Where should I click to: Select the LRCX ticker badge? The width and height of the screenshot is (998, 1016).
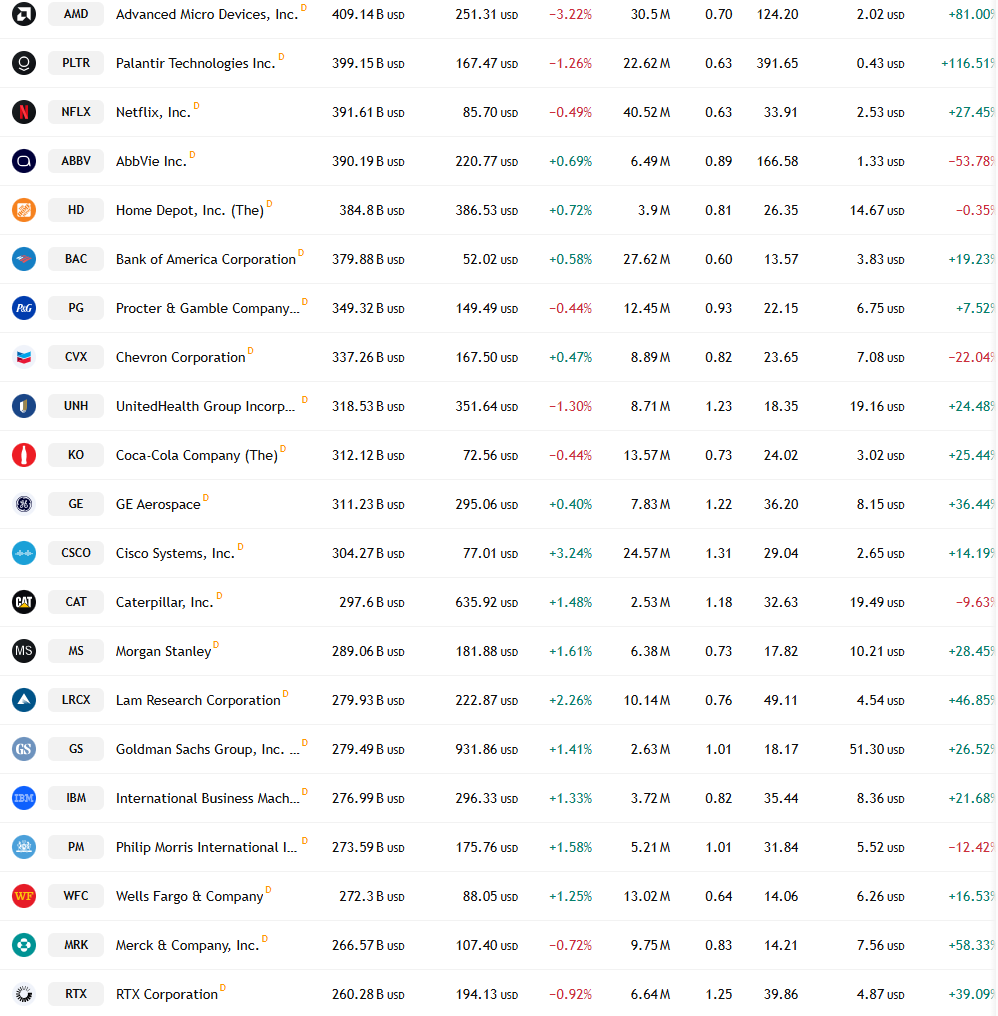(x=76, y=700)
